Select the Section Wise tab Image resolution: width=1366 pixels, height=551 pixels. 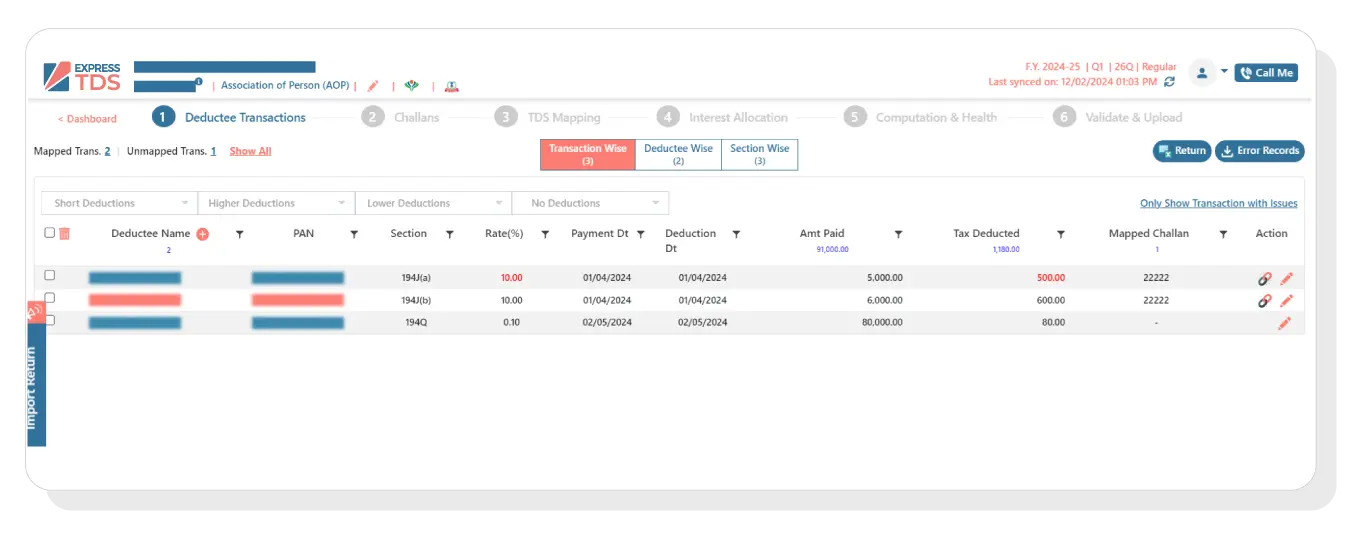pos(759,154)
